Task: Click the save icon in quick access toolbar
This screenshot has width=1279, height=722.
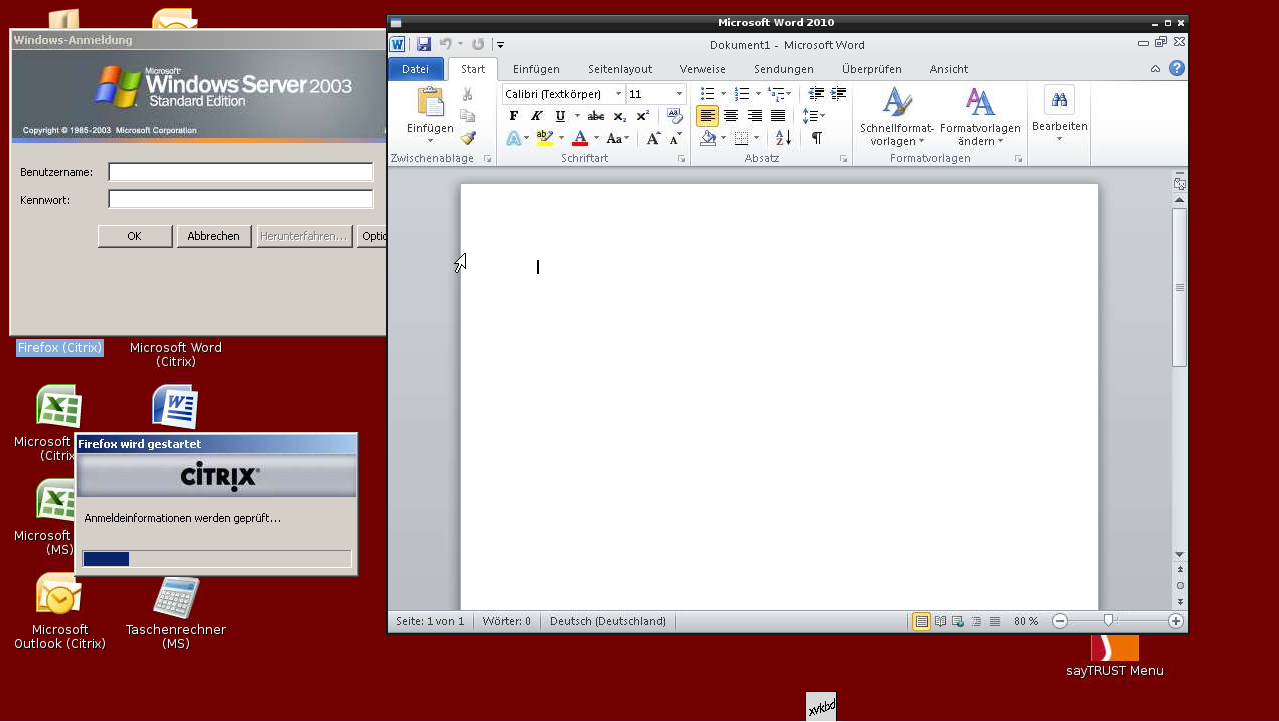Action: (424, 44)
